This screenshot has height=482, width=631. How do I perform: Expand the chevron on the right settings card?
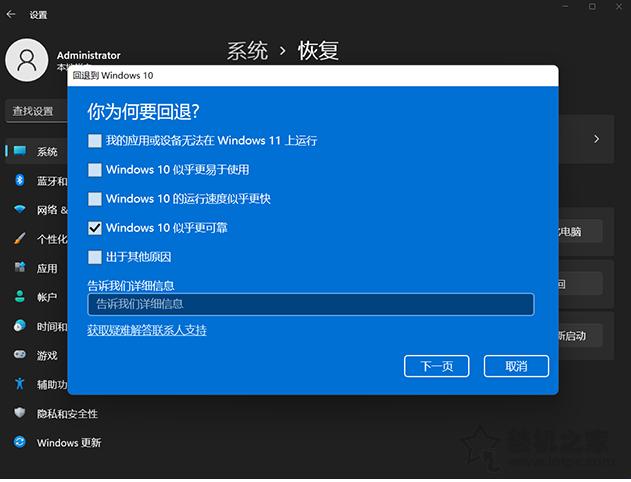click(596, 139)
